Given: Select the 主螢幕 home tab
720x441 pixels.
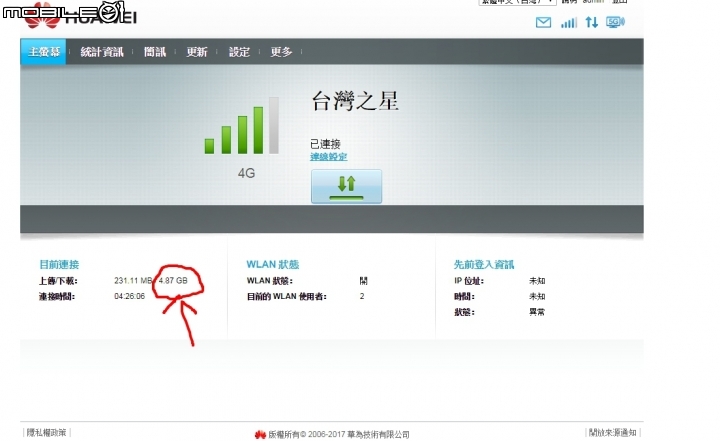Looking at the screenshot, I should (43, 51).
